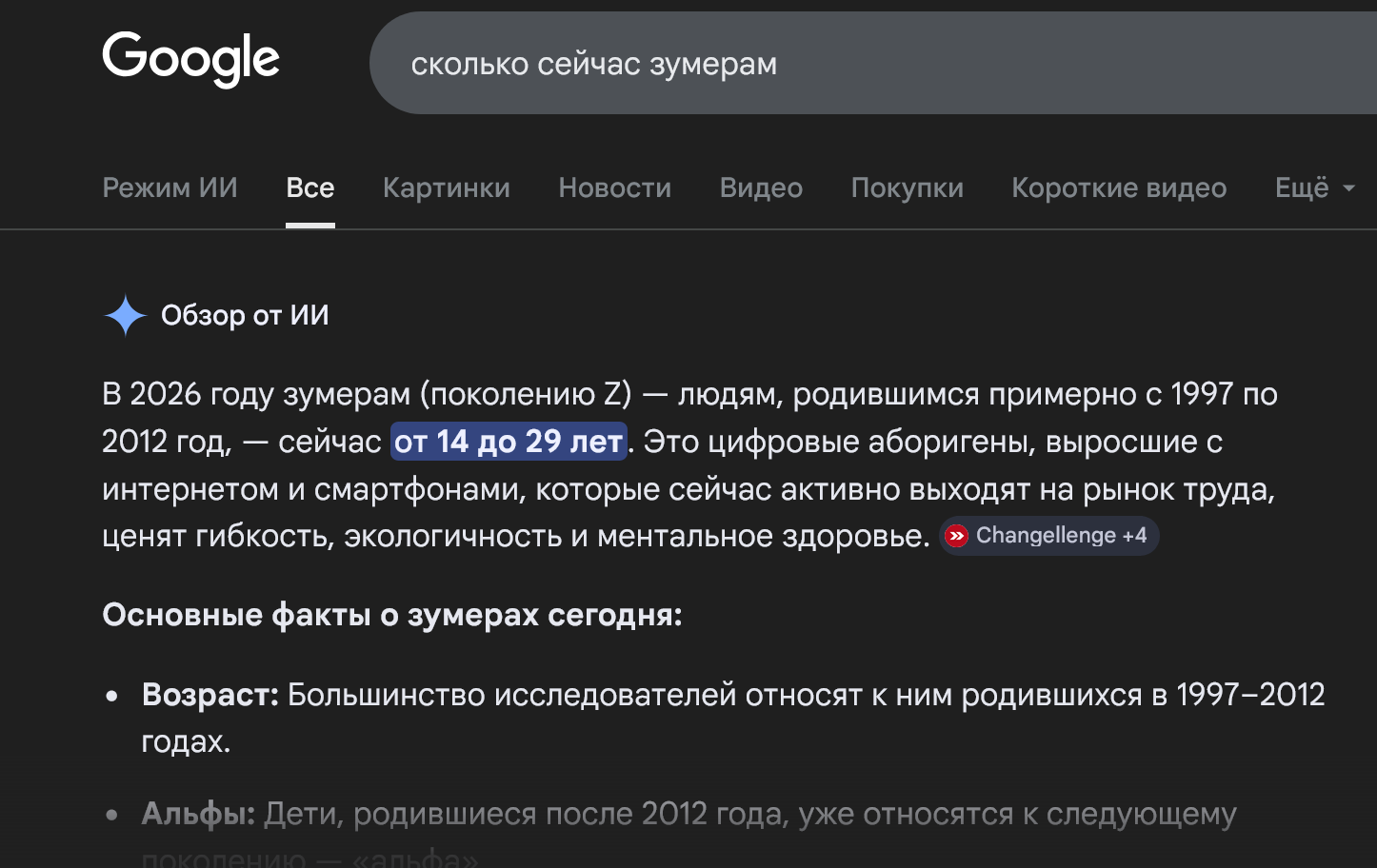Open the «Видео» results tab
1377x868 pixels.
coord(761,187)
